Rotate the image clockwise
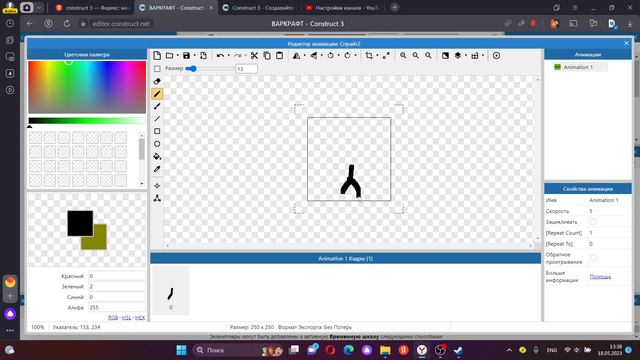 (347, 56)
